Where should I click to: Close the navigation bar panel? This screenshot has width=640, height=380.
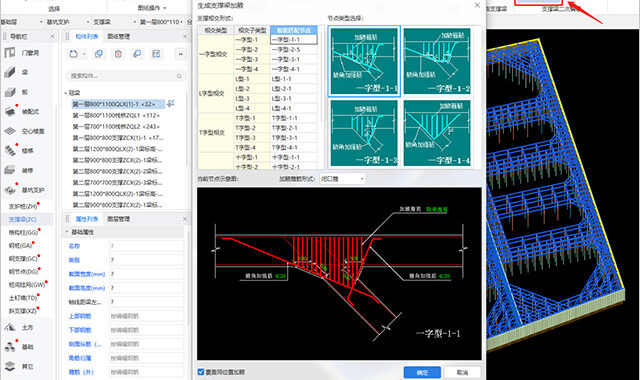pyautogui.click(x=52, y=37)
